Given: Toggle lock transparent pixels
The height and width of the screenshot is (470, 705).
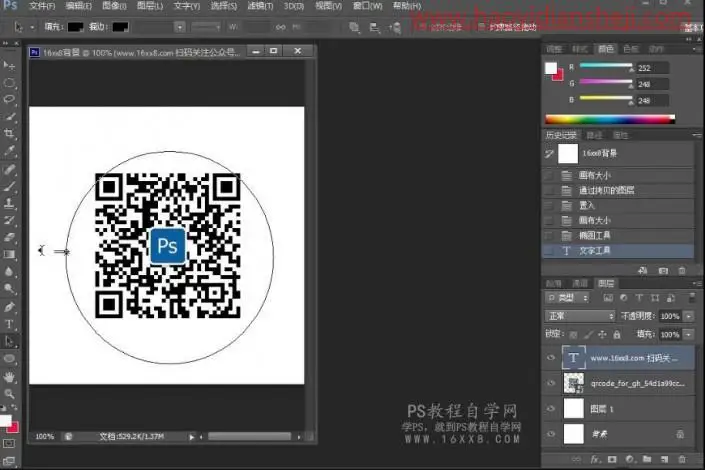Looking at the screenshot, I should 573,334.
